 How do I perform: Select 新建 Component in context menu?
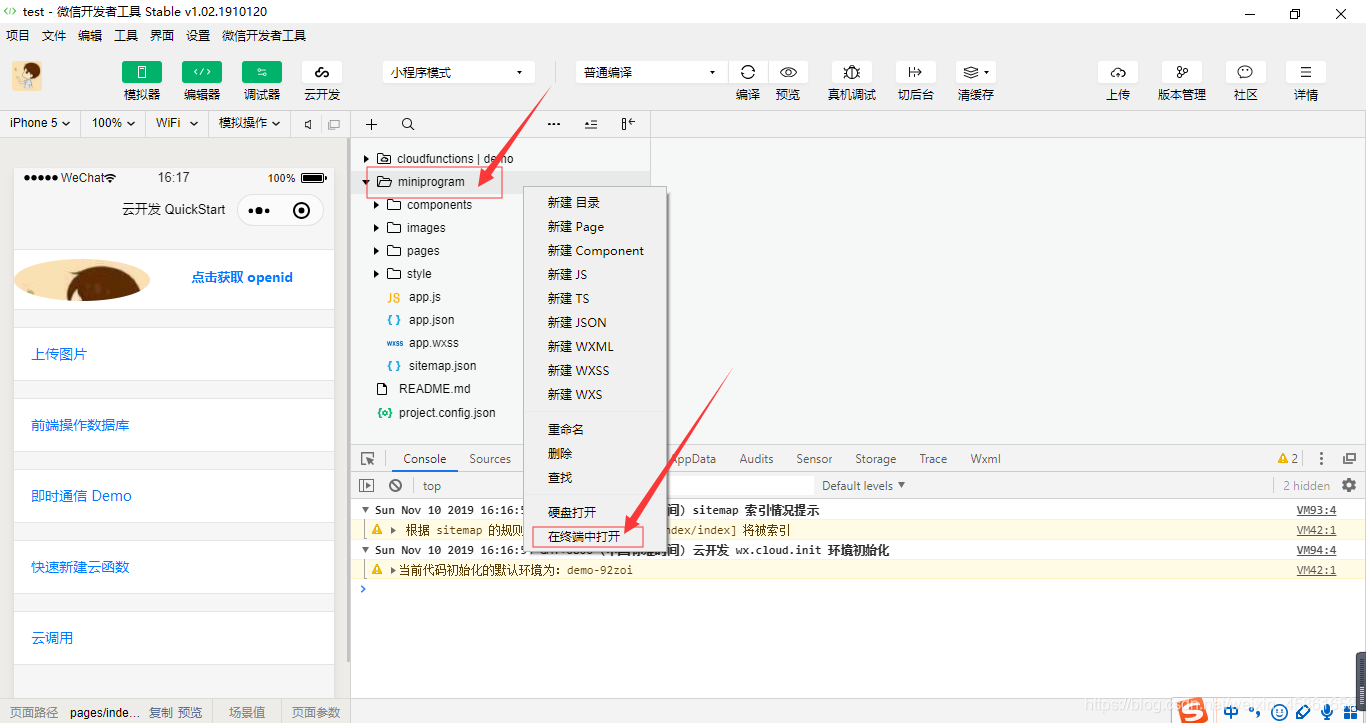(x=596, y=250)
